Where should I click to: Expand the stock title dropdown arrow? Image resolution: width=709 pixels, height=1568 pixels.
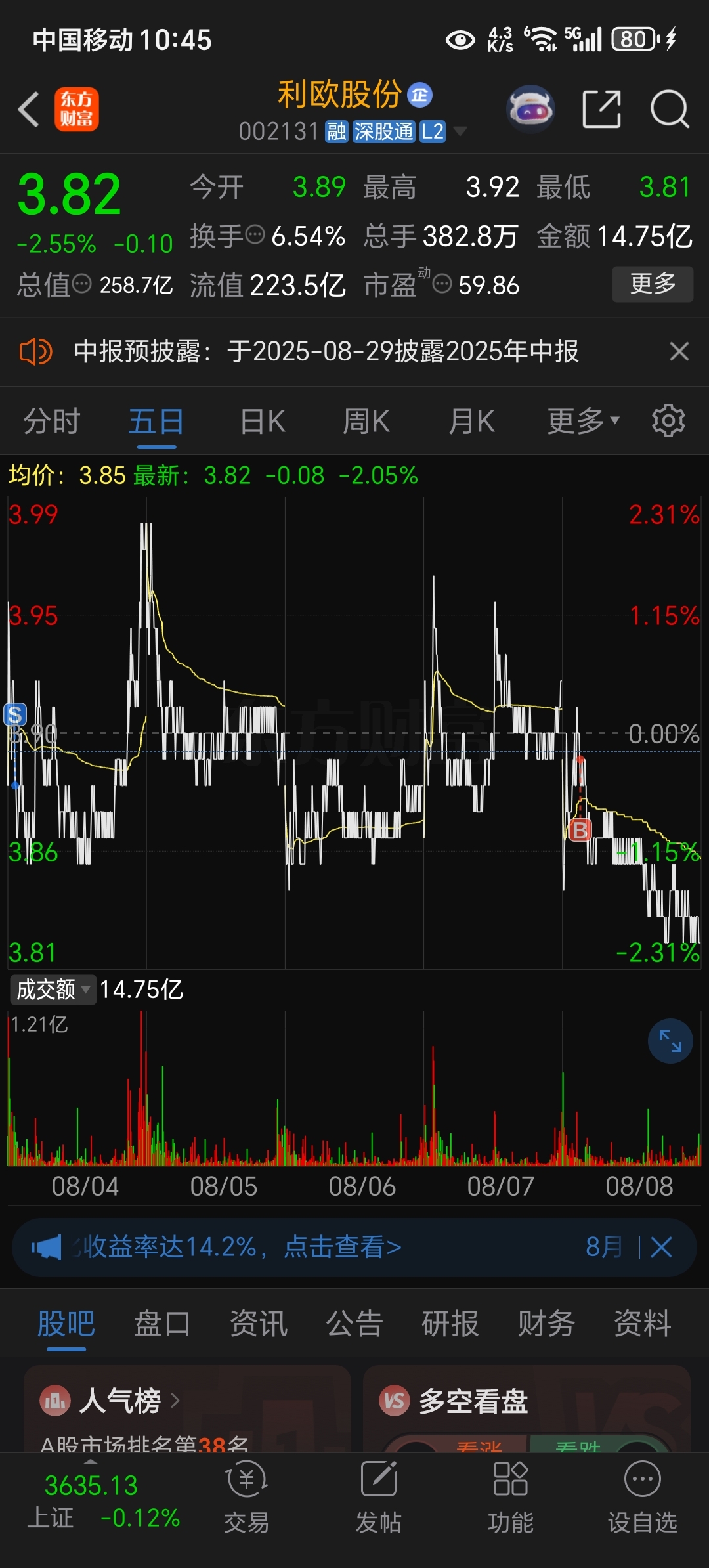pyautogui.click(x=460, y=131)
